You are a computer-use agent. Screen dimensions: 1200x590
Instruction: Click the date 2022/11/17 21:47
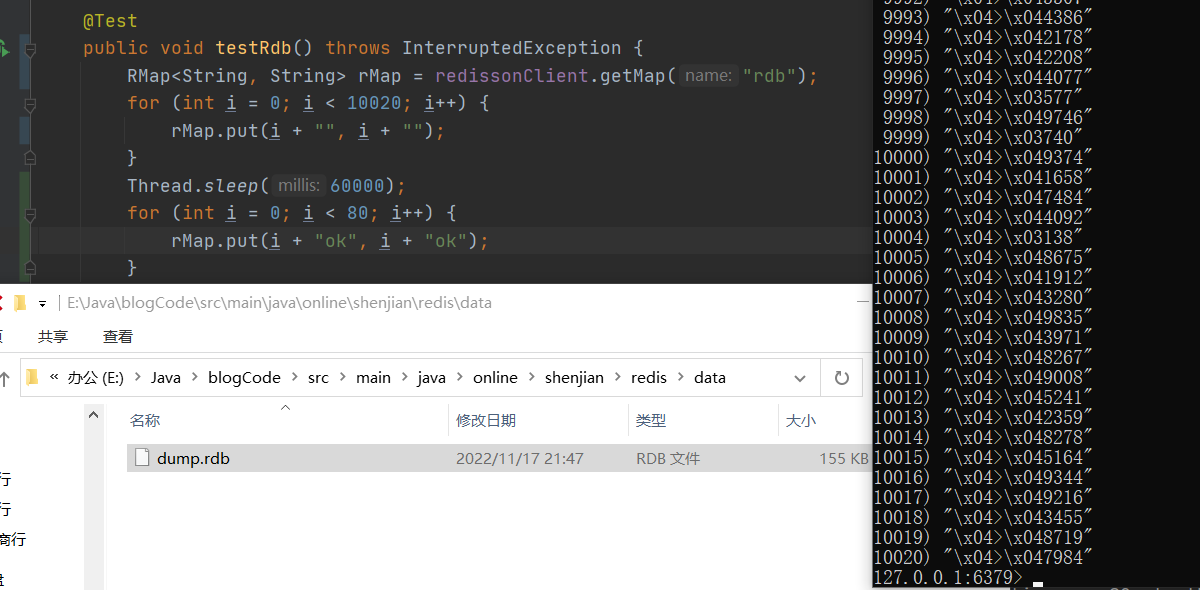point(520,459)
